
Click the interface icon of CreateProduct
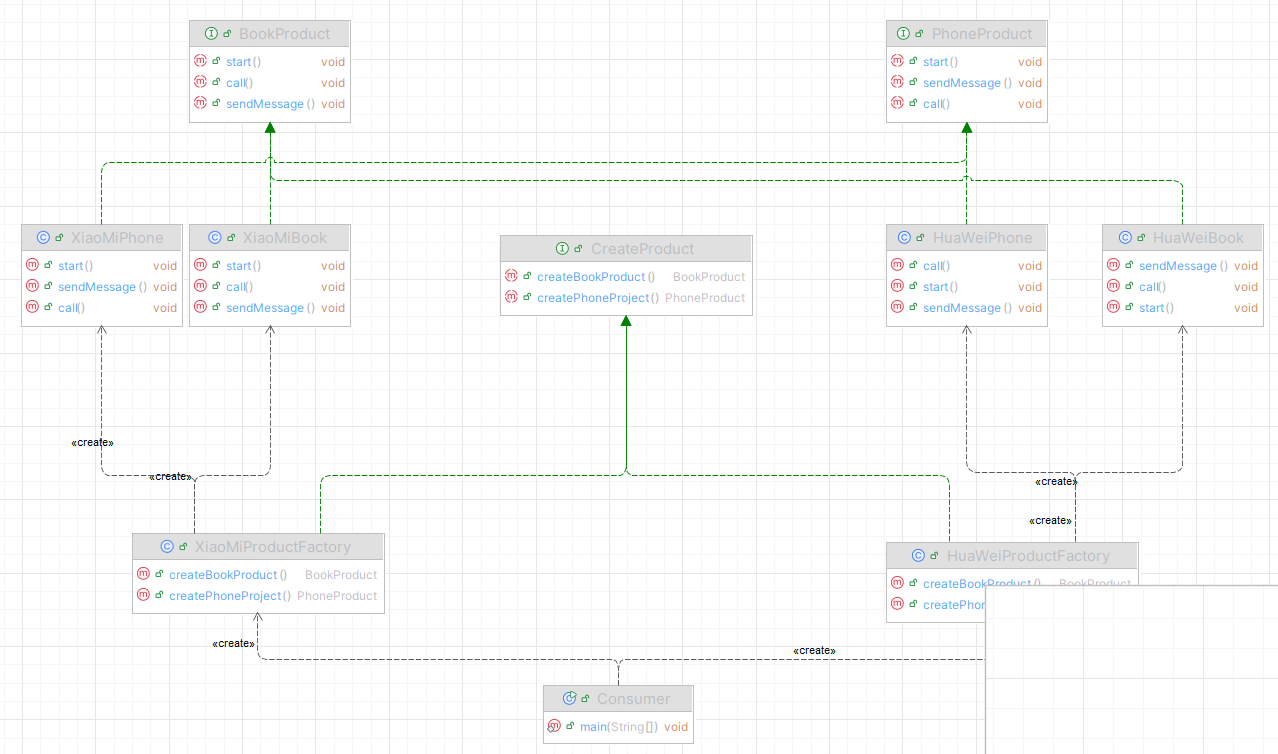pyautogui.click(x=563, y=249)
